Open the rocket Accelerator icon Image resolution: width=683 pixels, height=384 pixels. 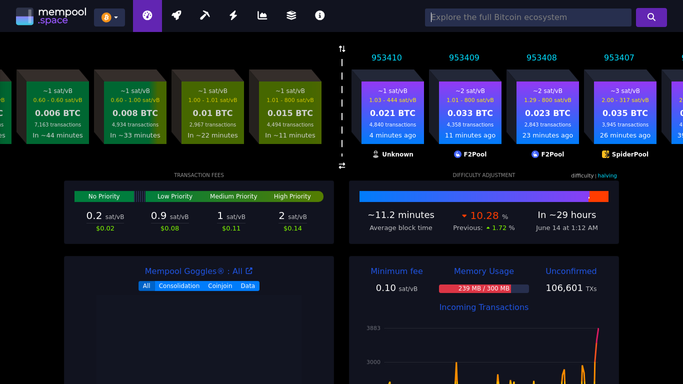(x=176, y=16)
